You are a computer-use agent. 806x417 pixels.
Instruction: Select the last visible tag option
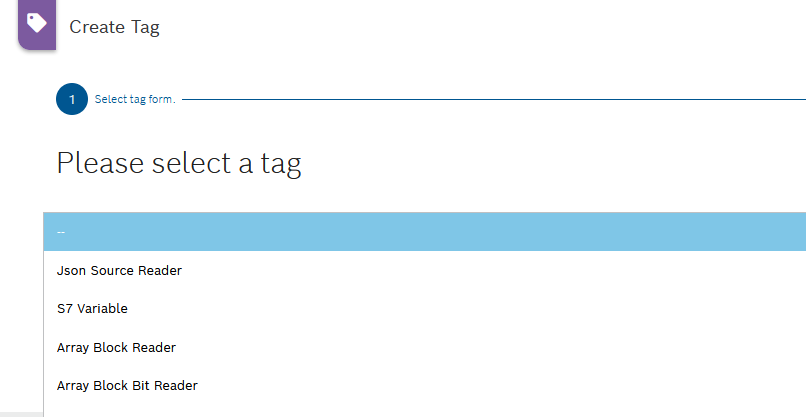pyautogui.click(x=127, y=385)
